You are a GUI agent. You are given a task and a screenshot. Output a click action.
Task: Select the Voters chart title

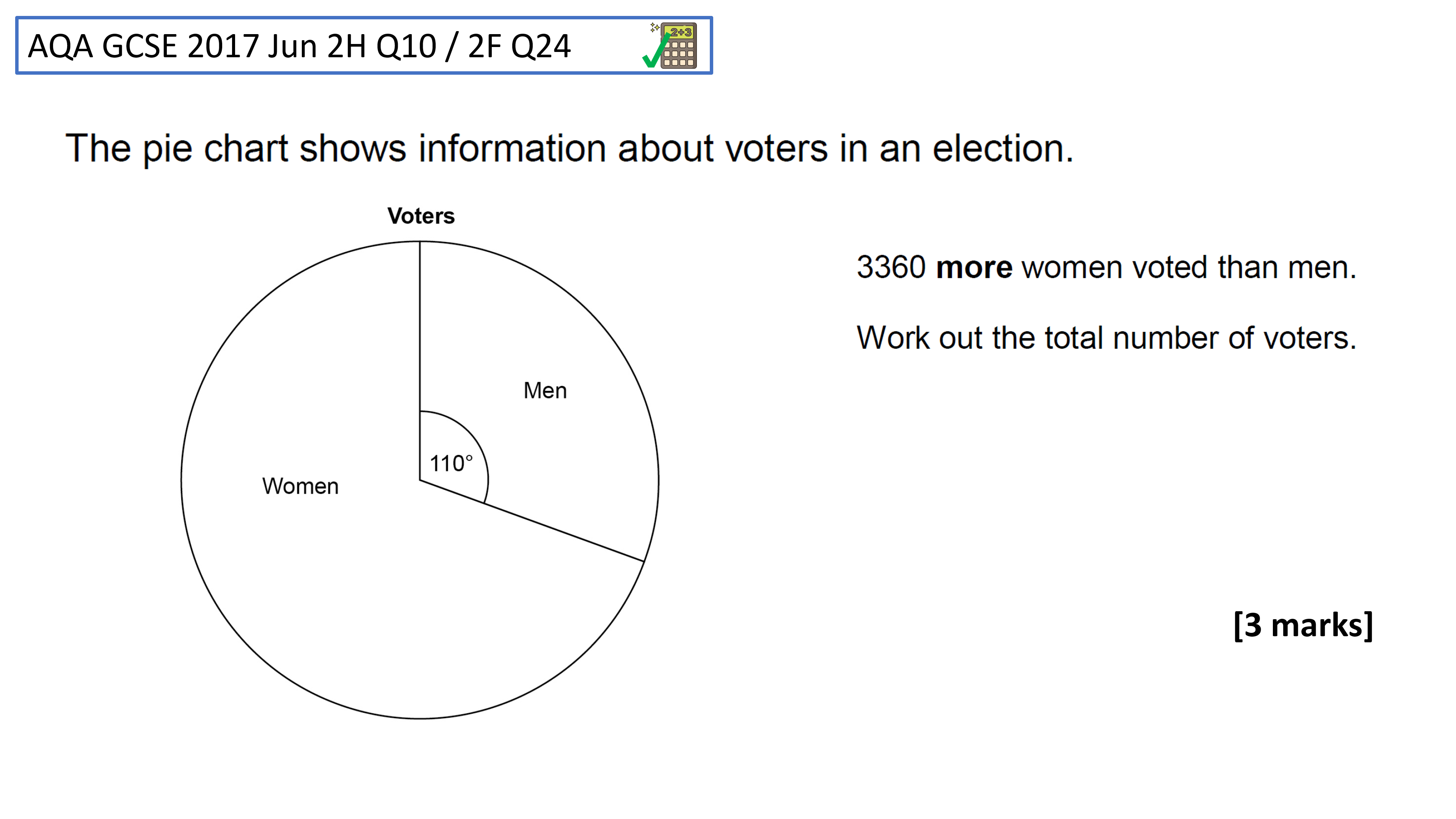pos(420,216)
